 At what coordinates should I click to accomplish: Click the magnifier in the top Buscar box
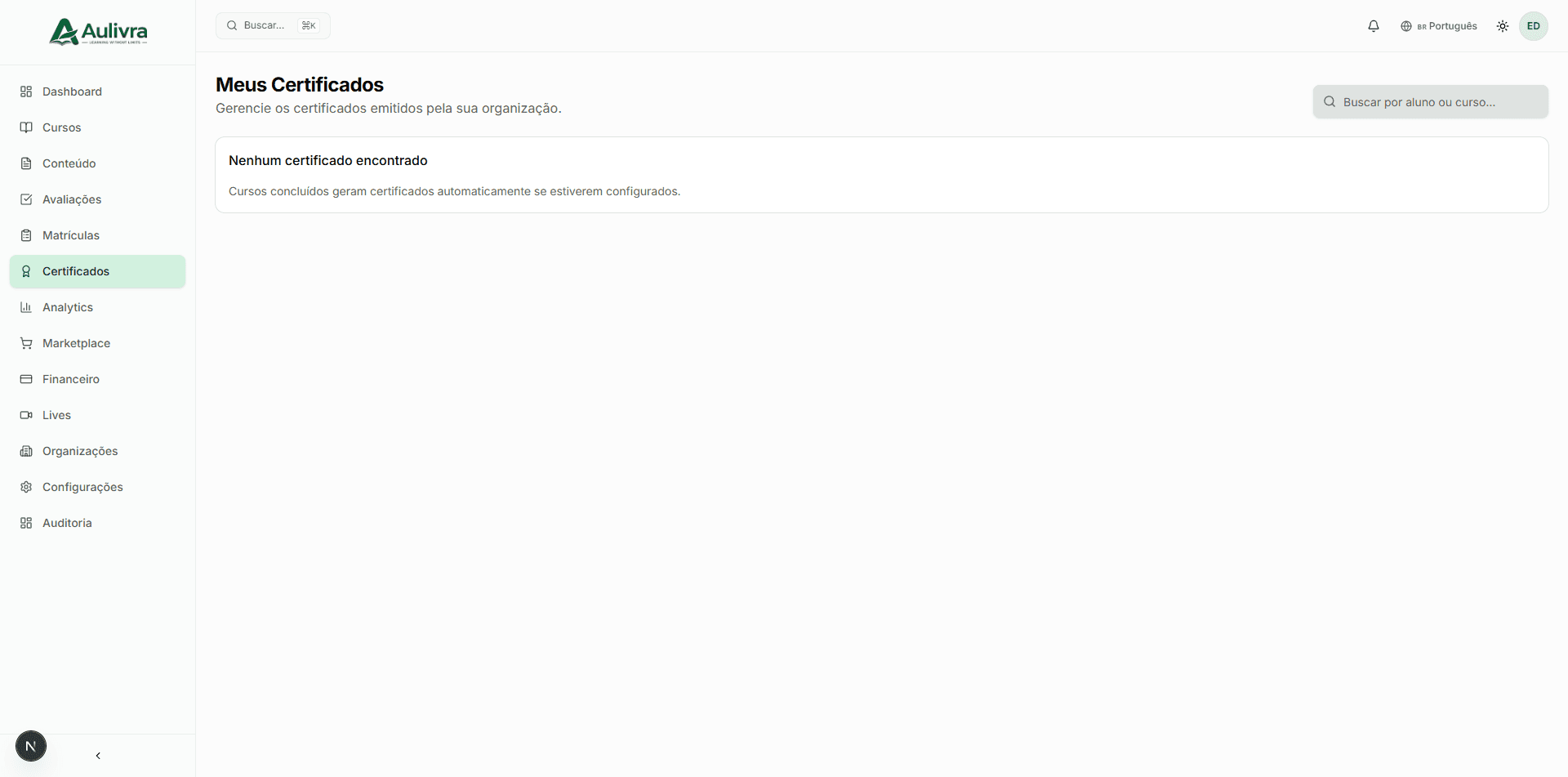point(232,25)
